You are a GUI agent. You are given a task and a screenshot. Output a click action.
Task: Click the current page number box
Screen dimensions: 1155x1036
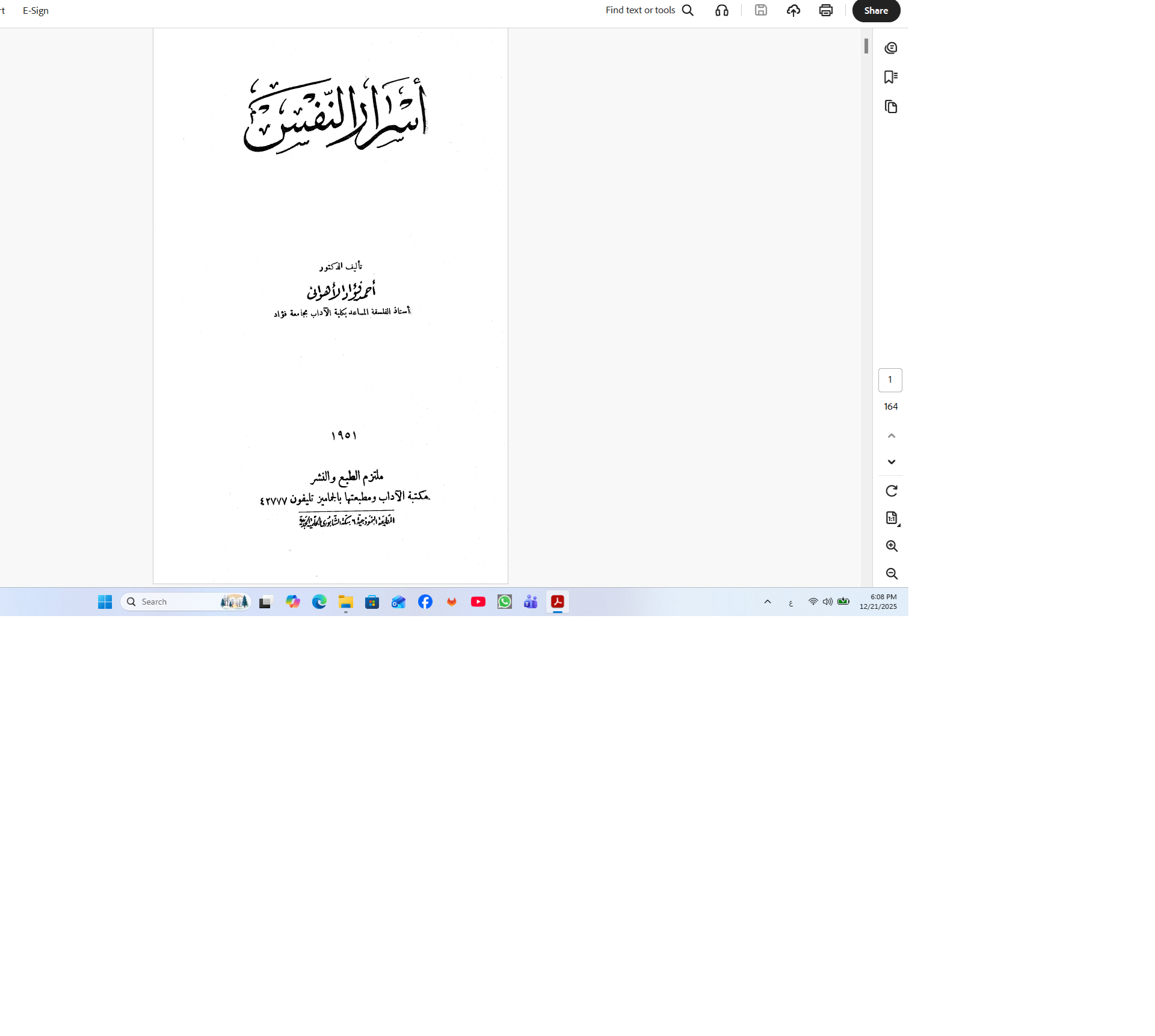click(890, 380)
